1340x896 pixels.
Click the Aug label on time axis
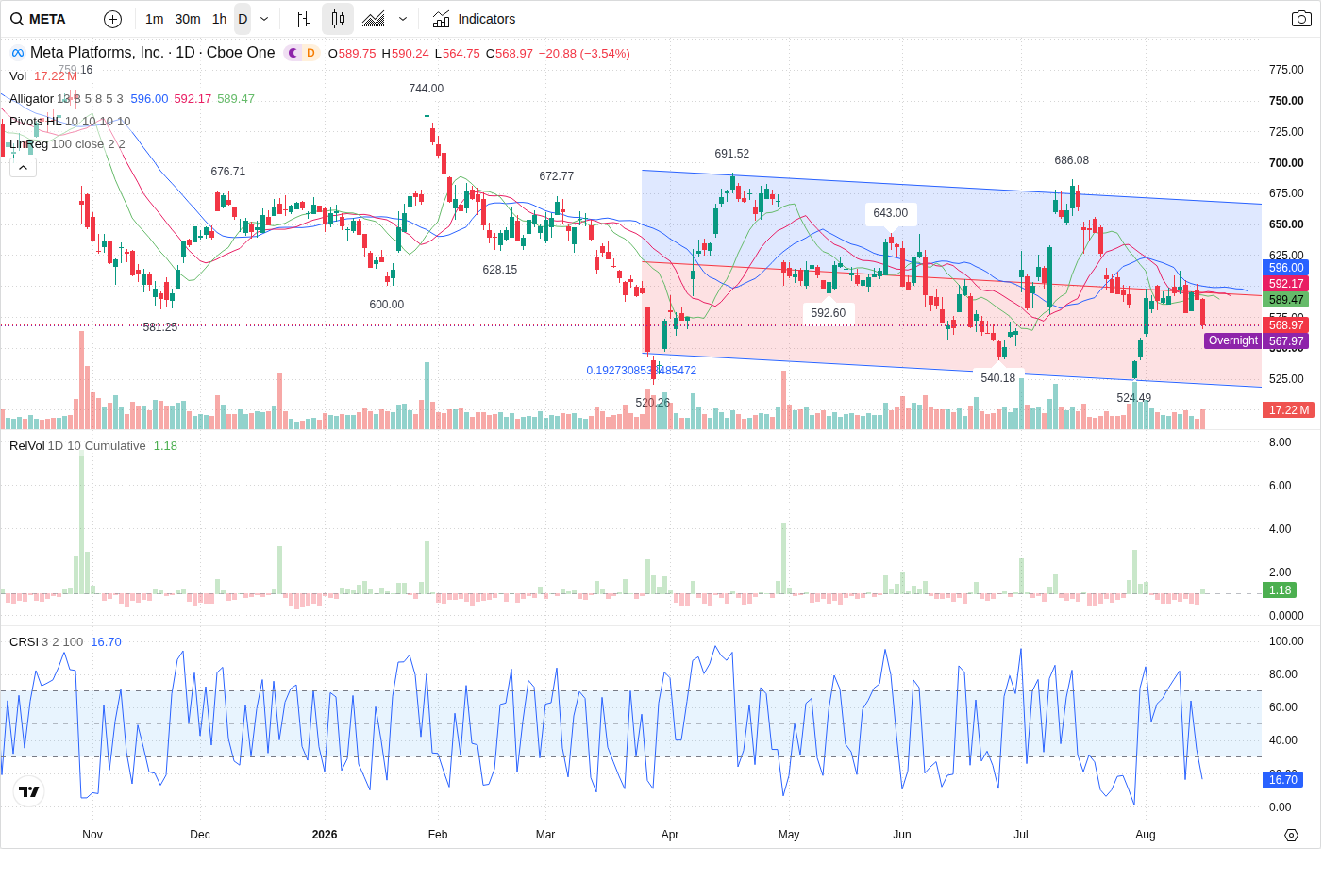tap(1146, 835)
